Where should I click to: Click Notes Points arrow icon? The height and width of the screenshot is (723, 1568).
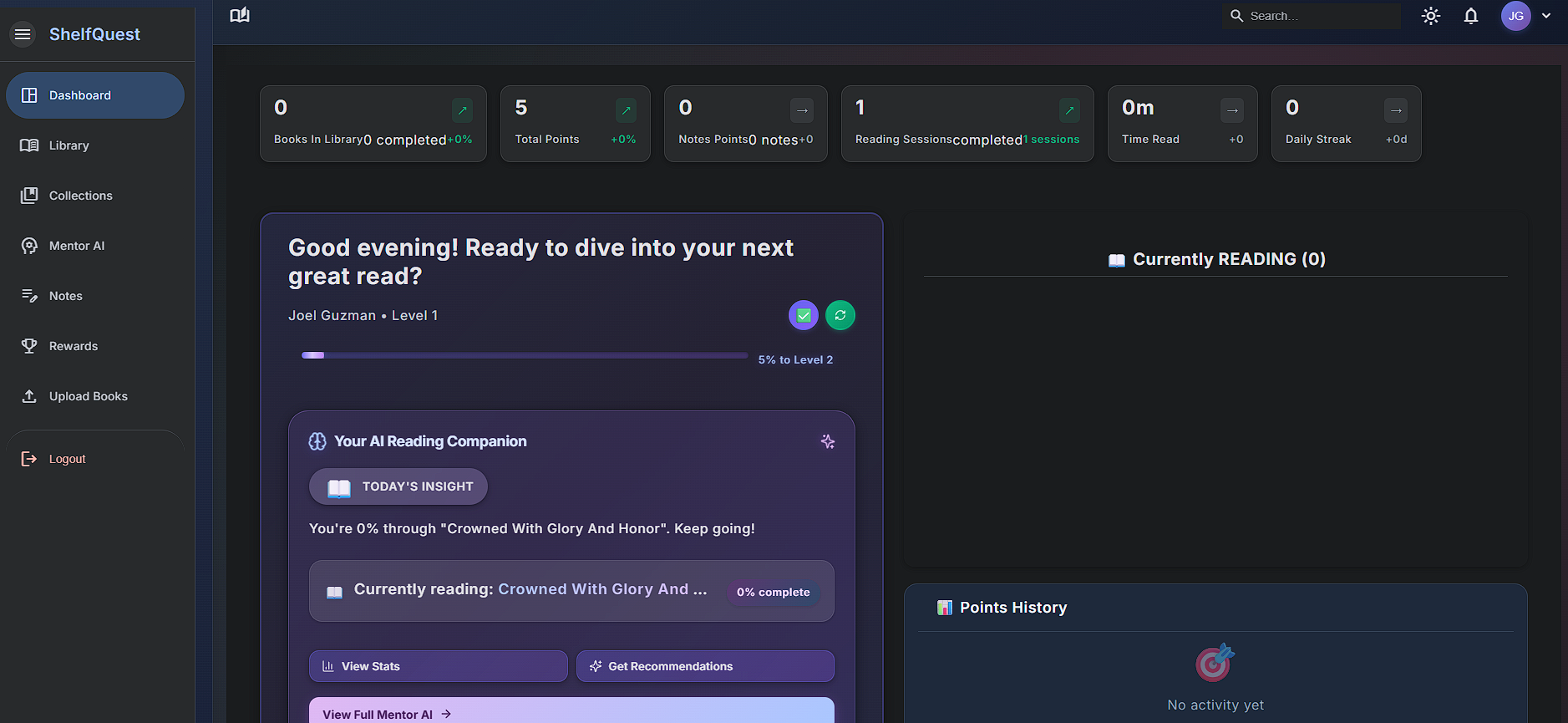802,110
